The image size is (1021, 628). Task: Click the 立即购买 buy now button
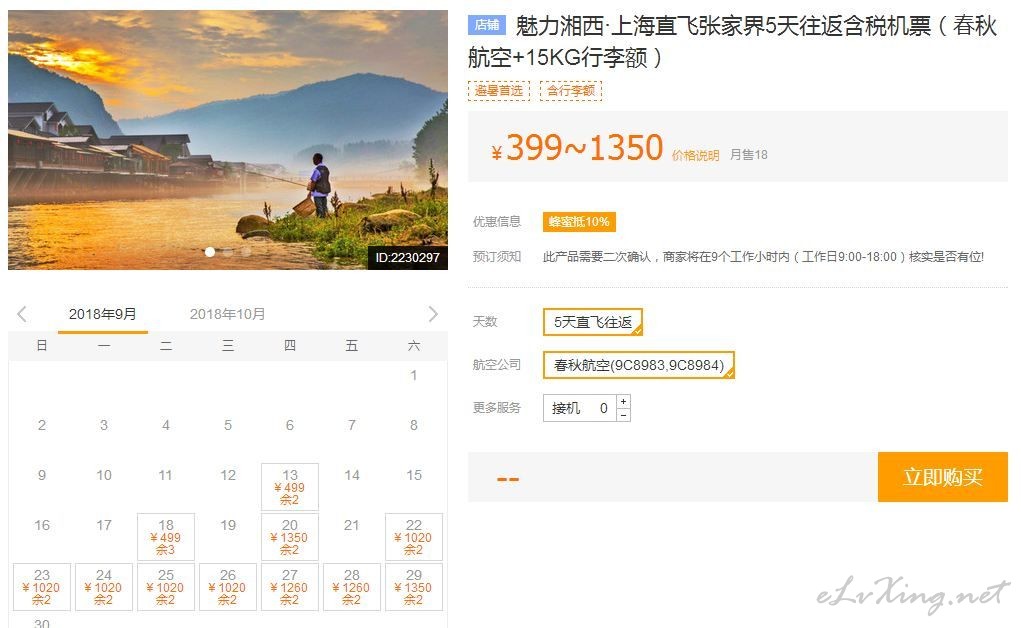942,477
